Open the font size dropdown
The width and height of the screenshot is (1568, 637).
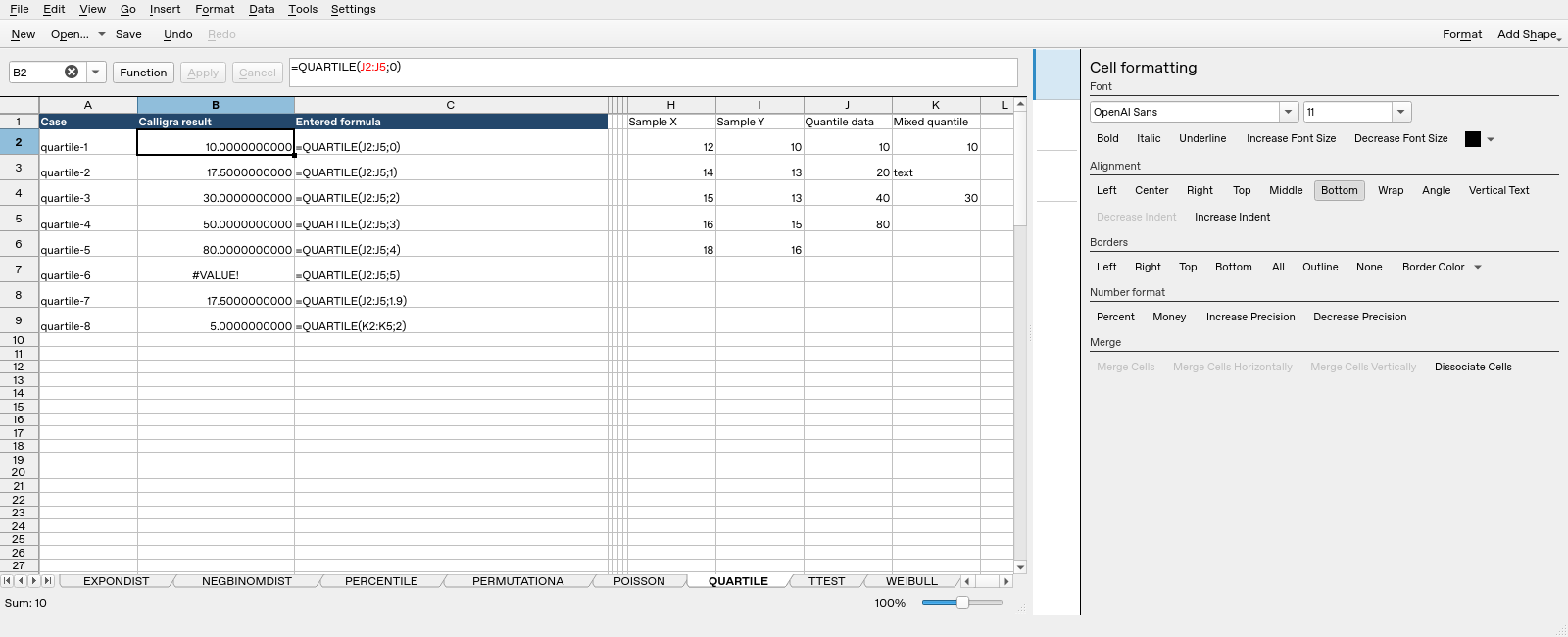click(x=1401, y=112)
